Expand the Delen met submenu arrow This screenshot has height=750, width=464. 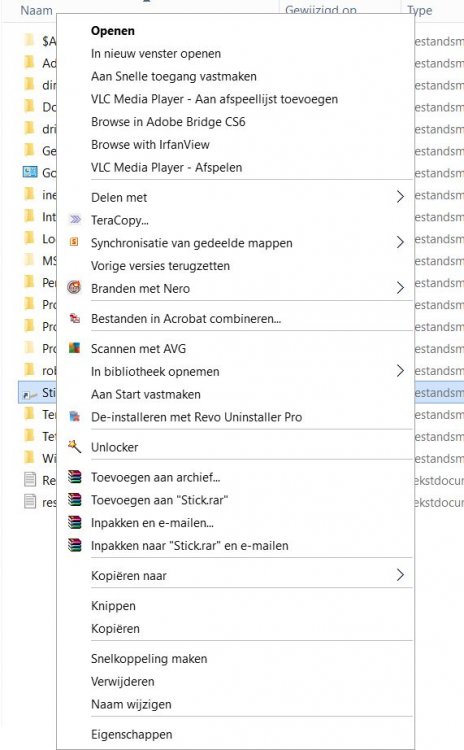click(400, 197)
